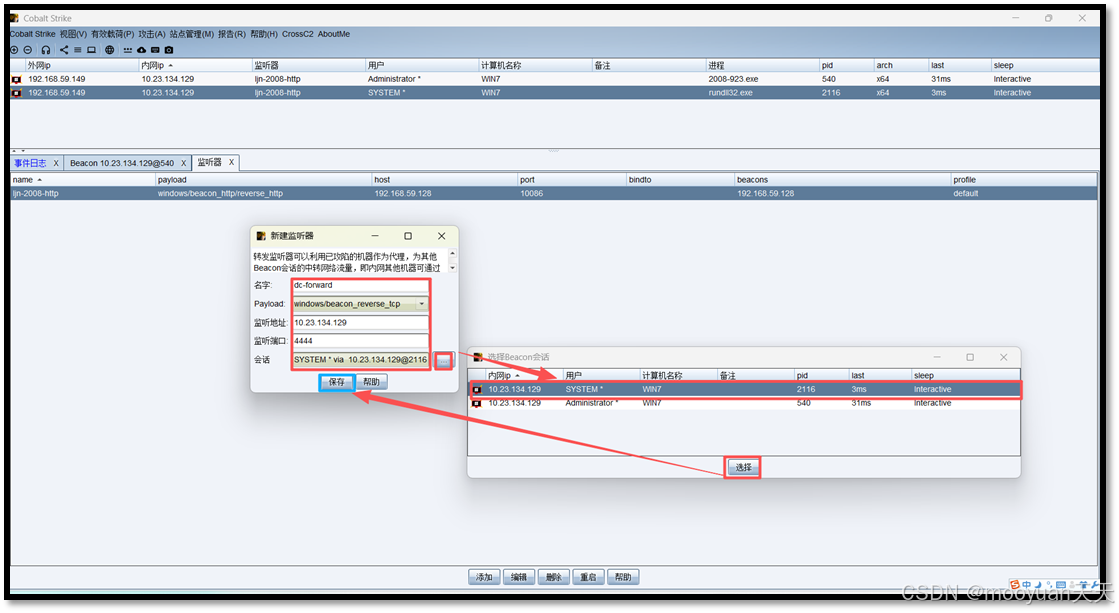
Task: Open screenshots via the camera icon
Action: pos(168,50)
